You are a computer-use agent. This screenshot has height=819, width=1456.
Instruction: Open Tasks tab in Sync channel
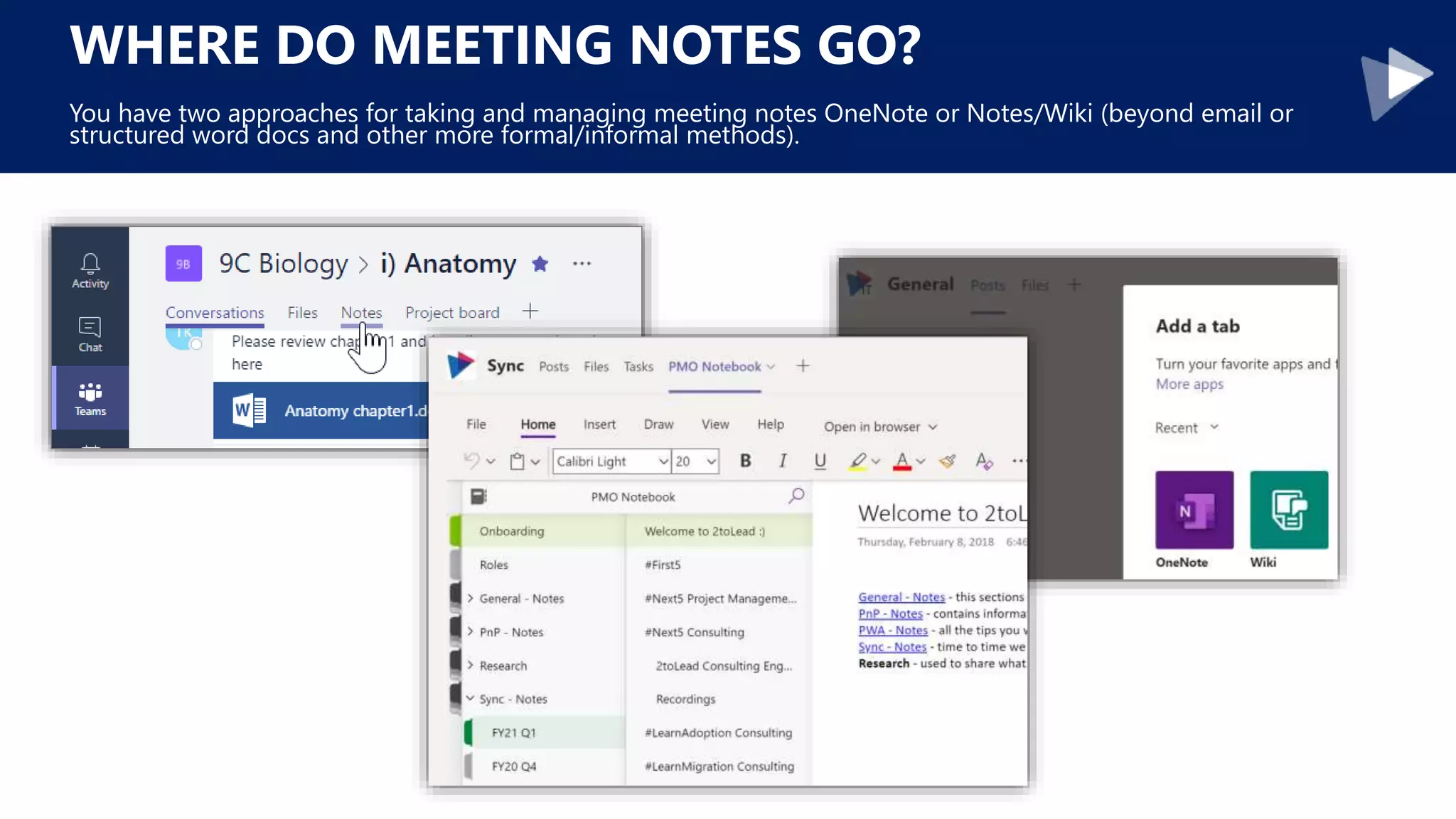638,366
